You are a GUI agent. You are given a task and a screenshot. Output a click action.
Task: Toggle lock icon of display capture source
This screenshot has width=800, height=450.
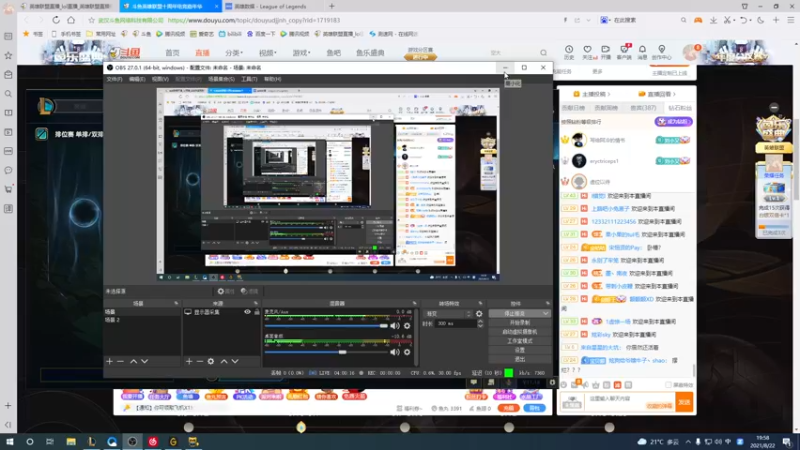[x=257, y=312]
